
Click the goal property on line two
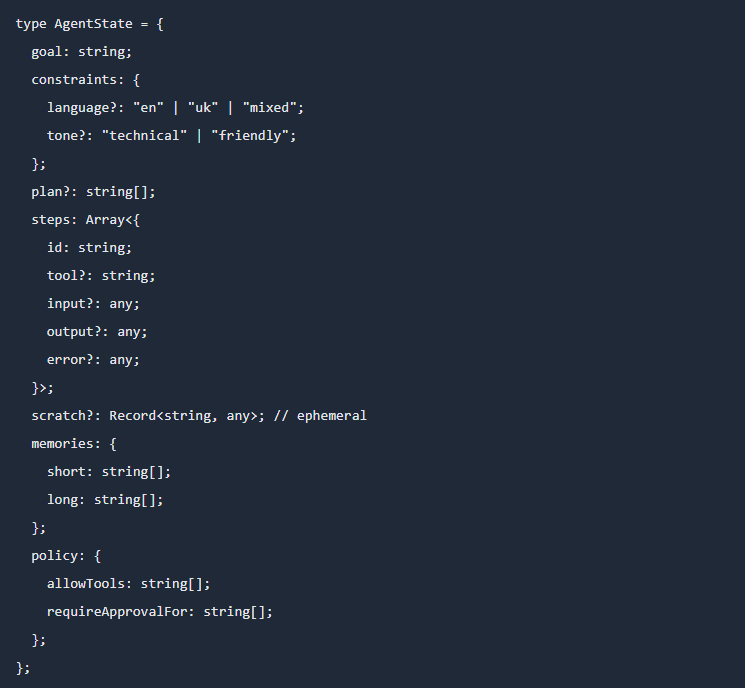tap(47, 51)
